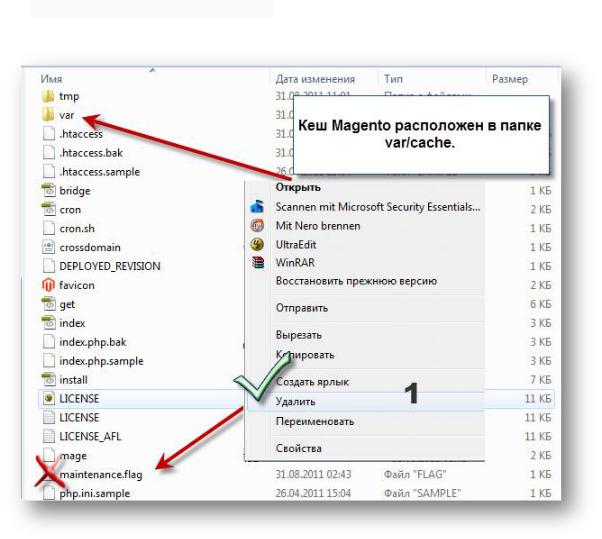
Task: Open the Отправить submenu
Action: 302,308
